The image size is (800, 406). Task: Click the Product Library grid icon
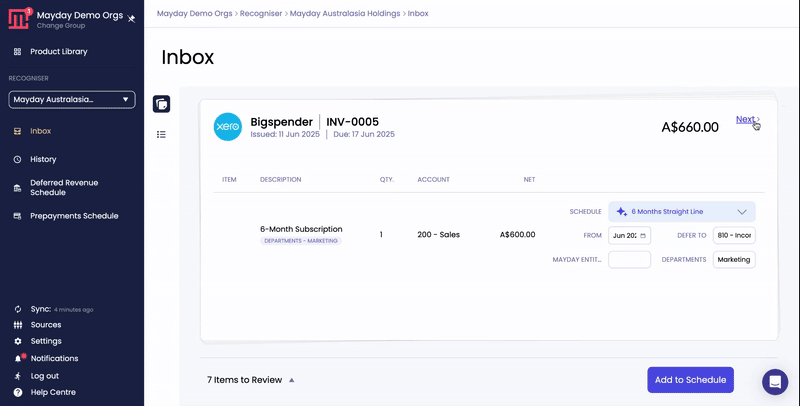(x=17, y=52)
